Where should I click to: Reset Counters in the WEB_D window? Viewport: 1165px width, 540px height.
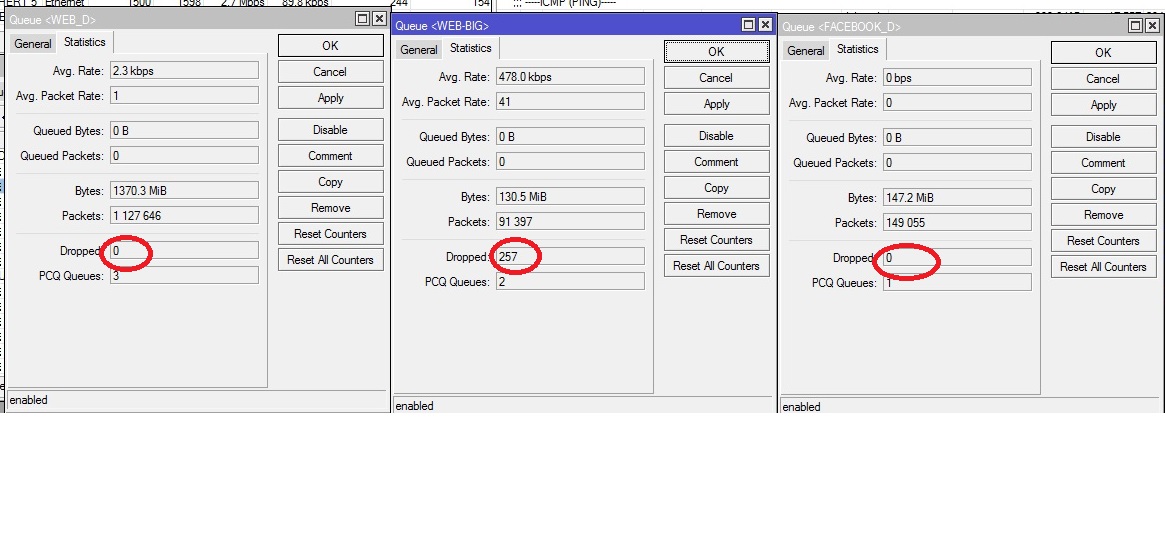pos(331,234)
